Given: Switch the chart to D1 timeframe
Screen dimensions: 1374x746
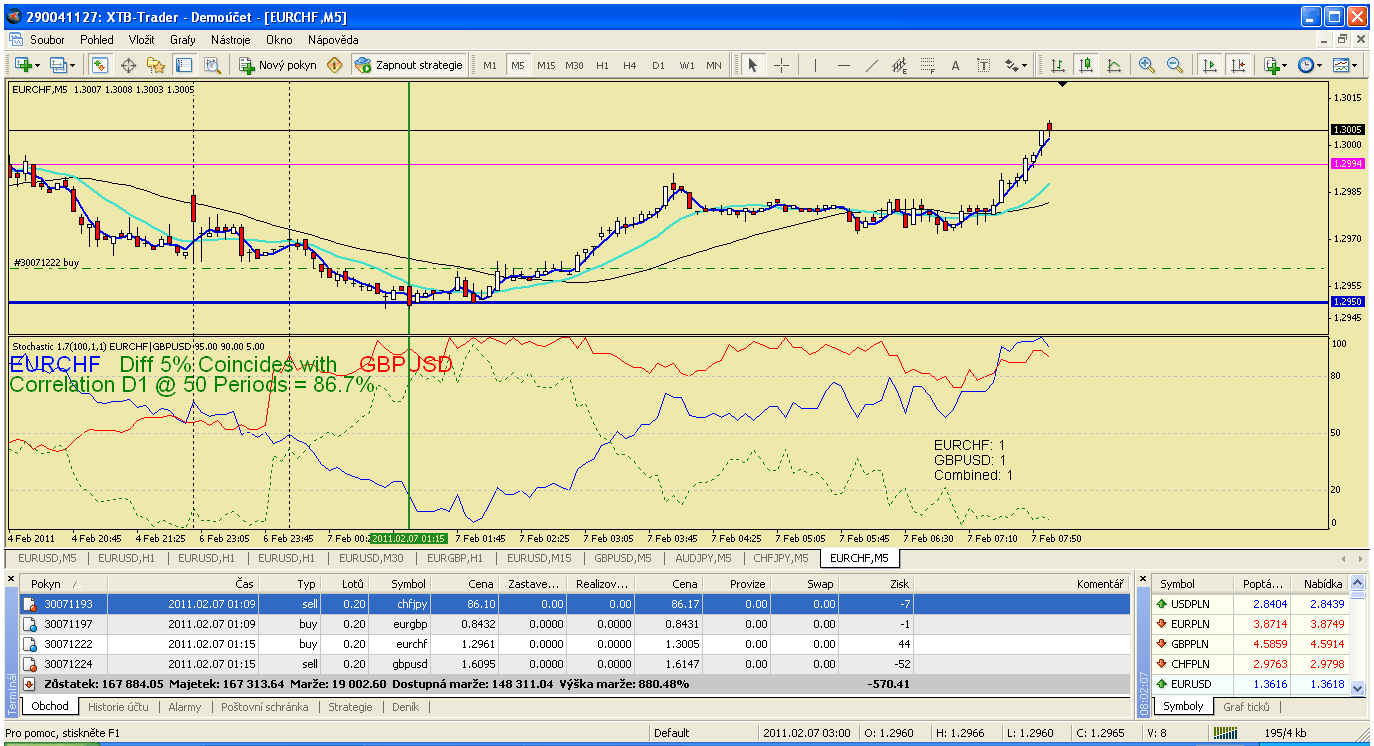Looking at the screenshot, I should click(x=658, y=65).
